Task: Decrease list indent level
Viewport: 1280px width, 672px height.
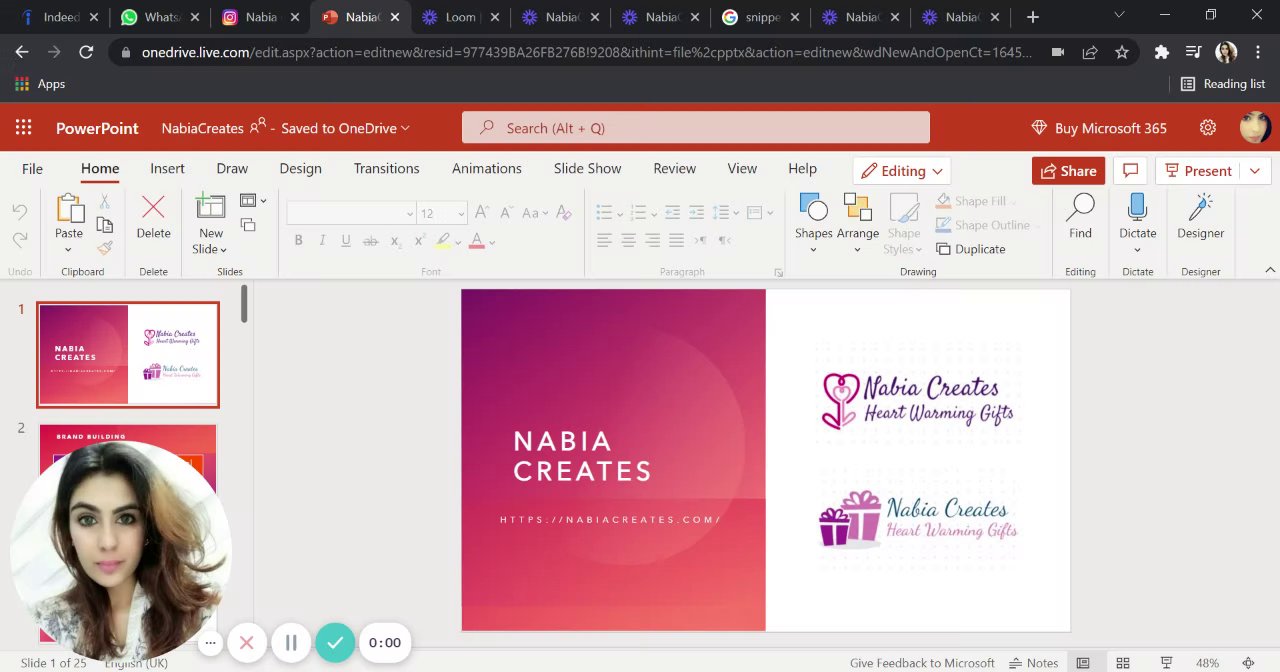Action: click(x=672, y=212)
